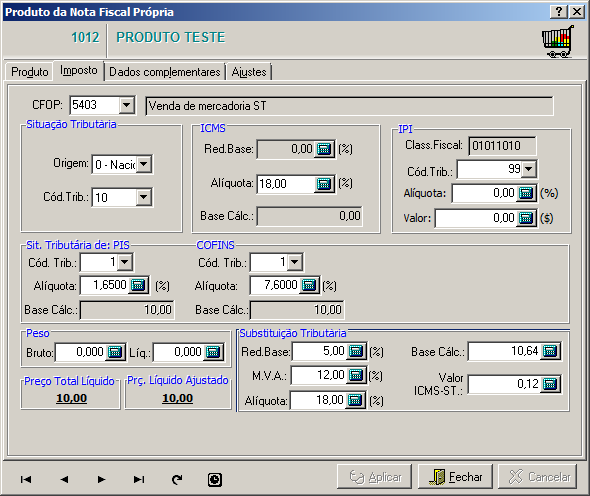Image resolution: width=590 pixels, height=496 pixels.
Task: Open the Origem dropdown list
Action: (x=144, y=164)
